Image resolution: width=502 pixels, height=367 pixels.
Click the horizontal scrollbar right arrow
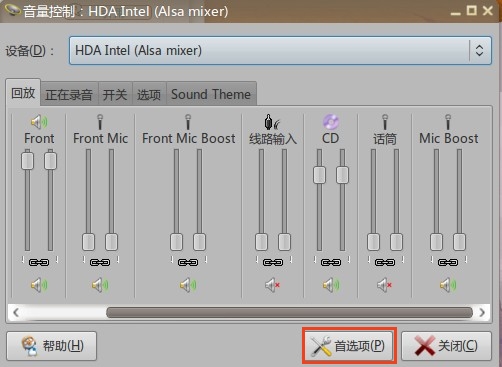pos(482,312)
